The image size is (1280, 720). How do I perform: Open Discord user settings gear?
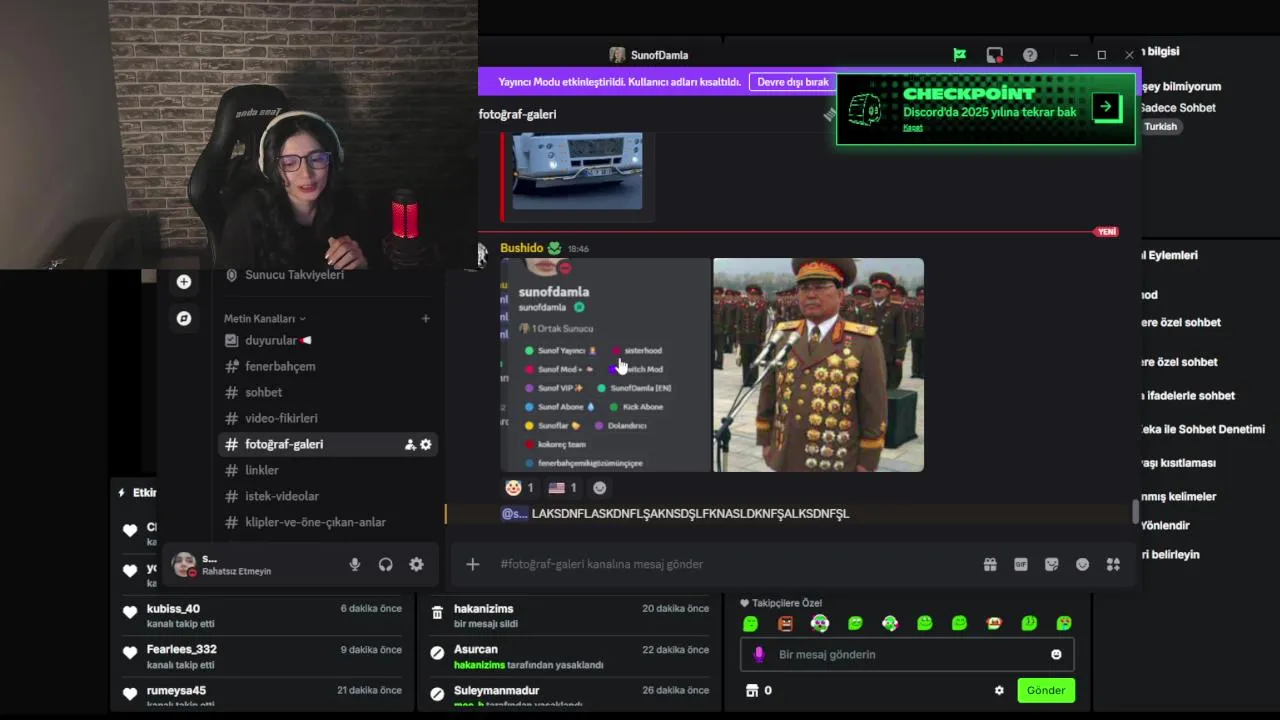coord(416,564)
